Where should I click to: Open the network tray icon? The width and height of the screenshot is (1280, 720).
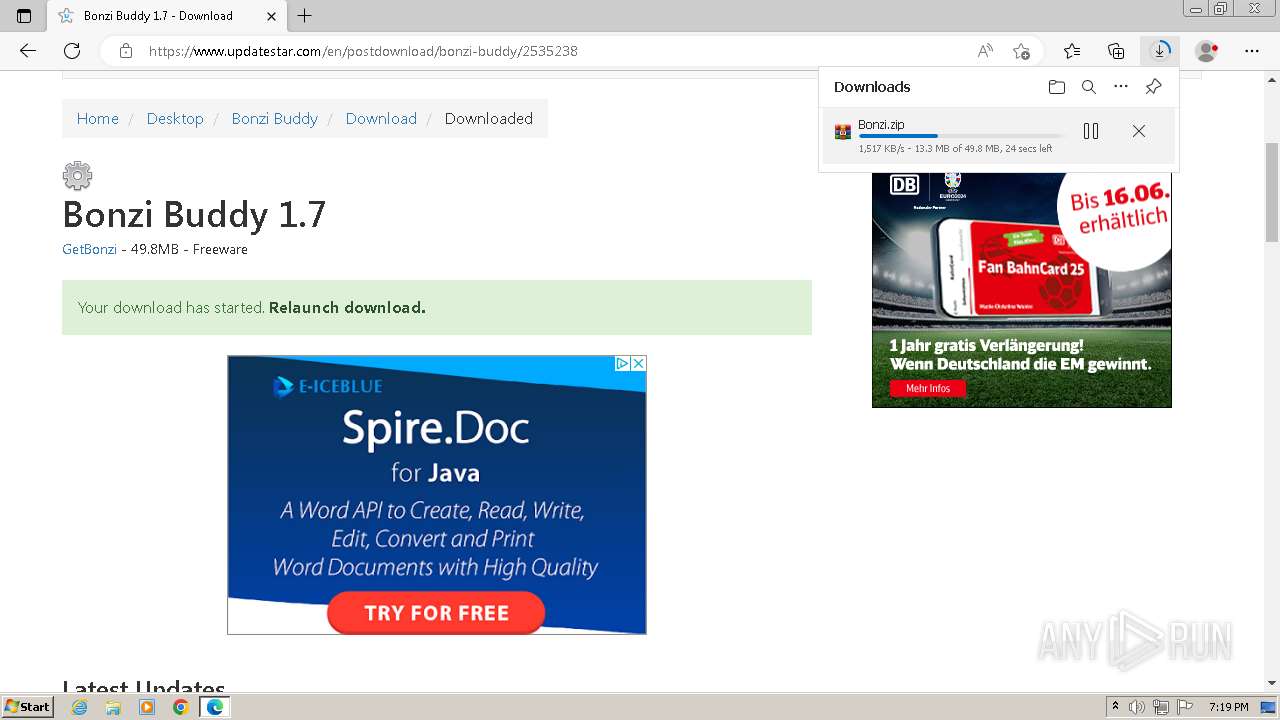[1161, 707]
